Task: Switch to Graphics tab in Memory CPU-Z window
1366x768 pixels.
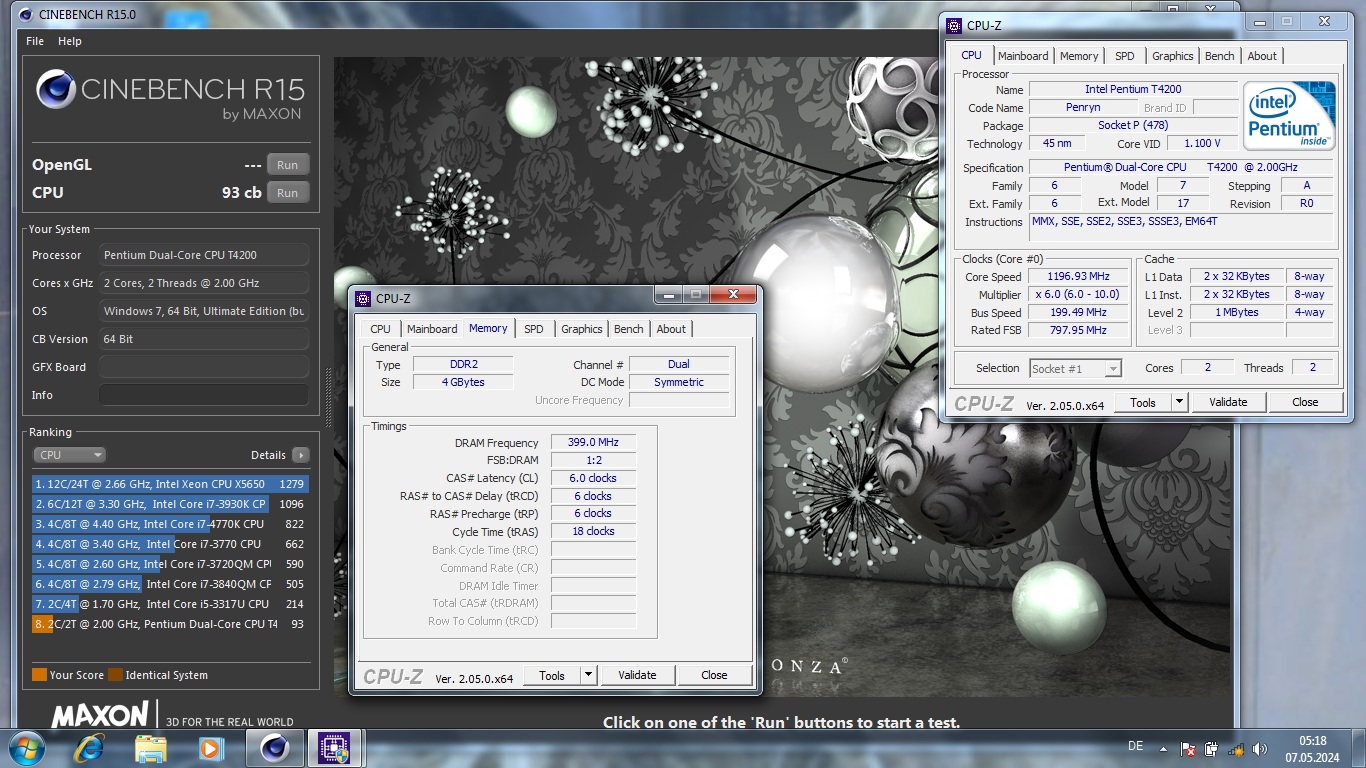Action: coord(582,329)
